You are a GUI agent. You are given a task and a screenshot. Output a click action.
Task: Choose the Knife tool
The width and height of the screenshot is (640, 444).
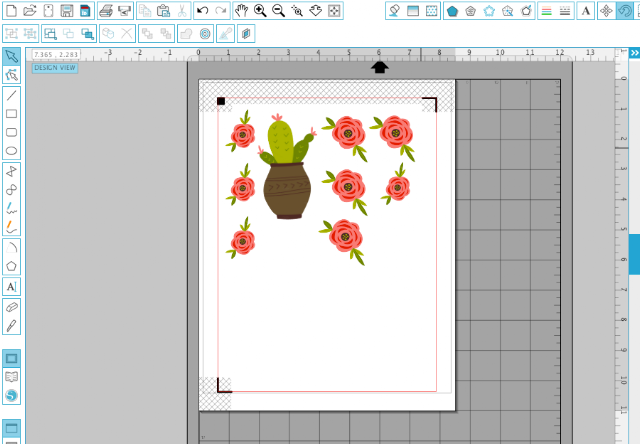click(x=11, y=326)
